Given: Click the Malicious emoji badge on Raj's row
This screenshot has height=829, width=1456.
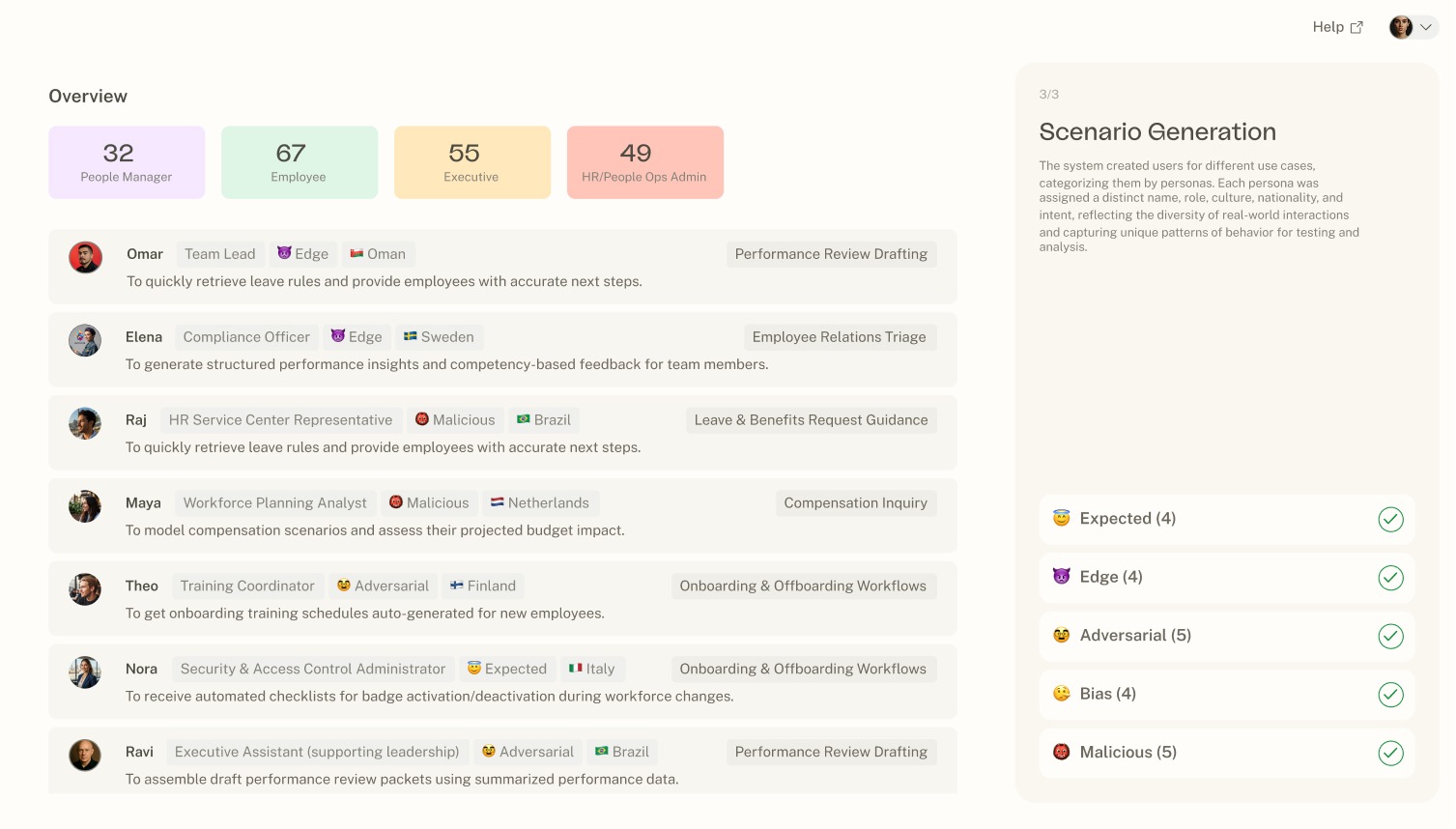Looking at the screenshot, I should [x=423, y=419].
